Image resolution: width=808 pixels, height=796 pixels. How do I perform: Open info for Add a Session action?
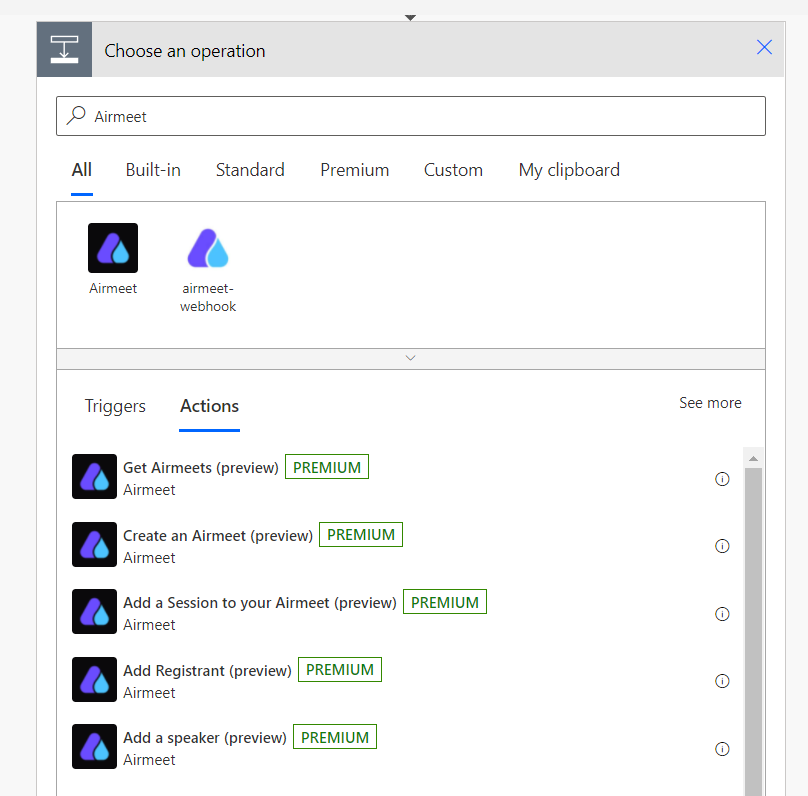[722, 614]
